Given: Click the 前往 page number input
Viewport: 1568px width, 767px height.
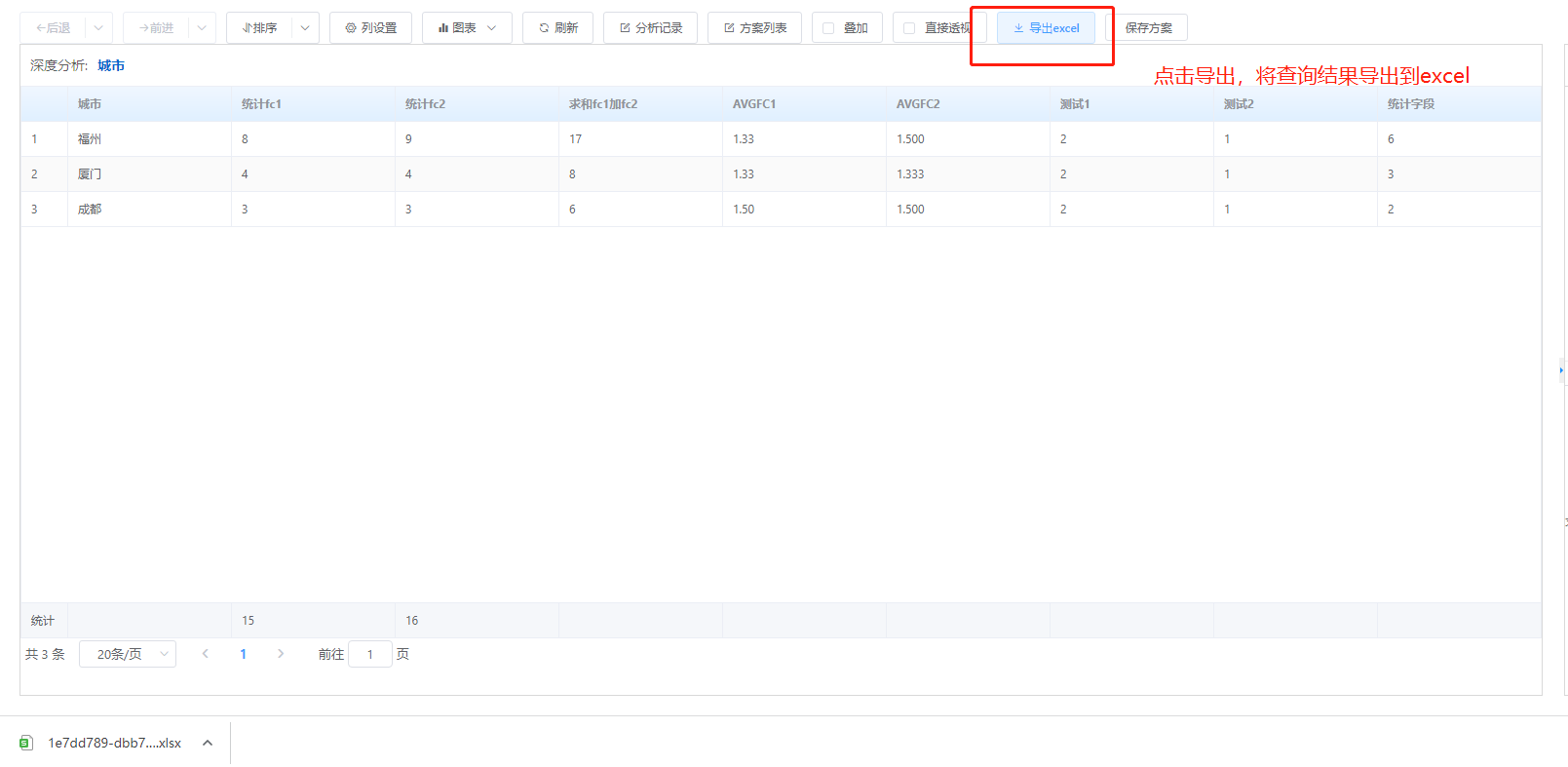Looking at the screenshot, I should tap(370, 654).
